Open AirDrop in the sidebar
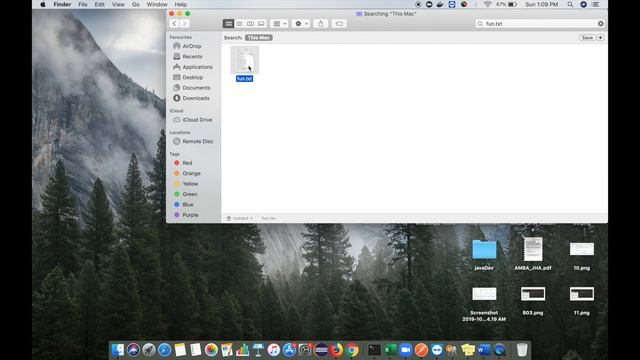 click(x=192, y=46)
